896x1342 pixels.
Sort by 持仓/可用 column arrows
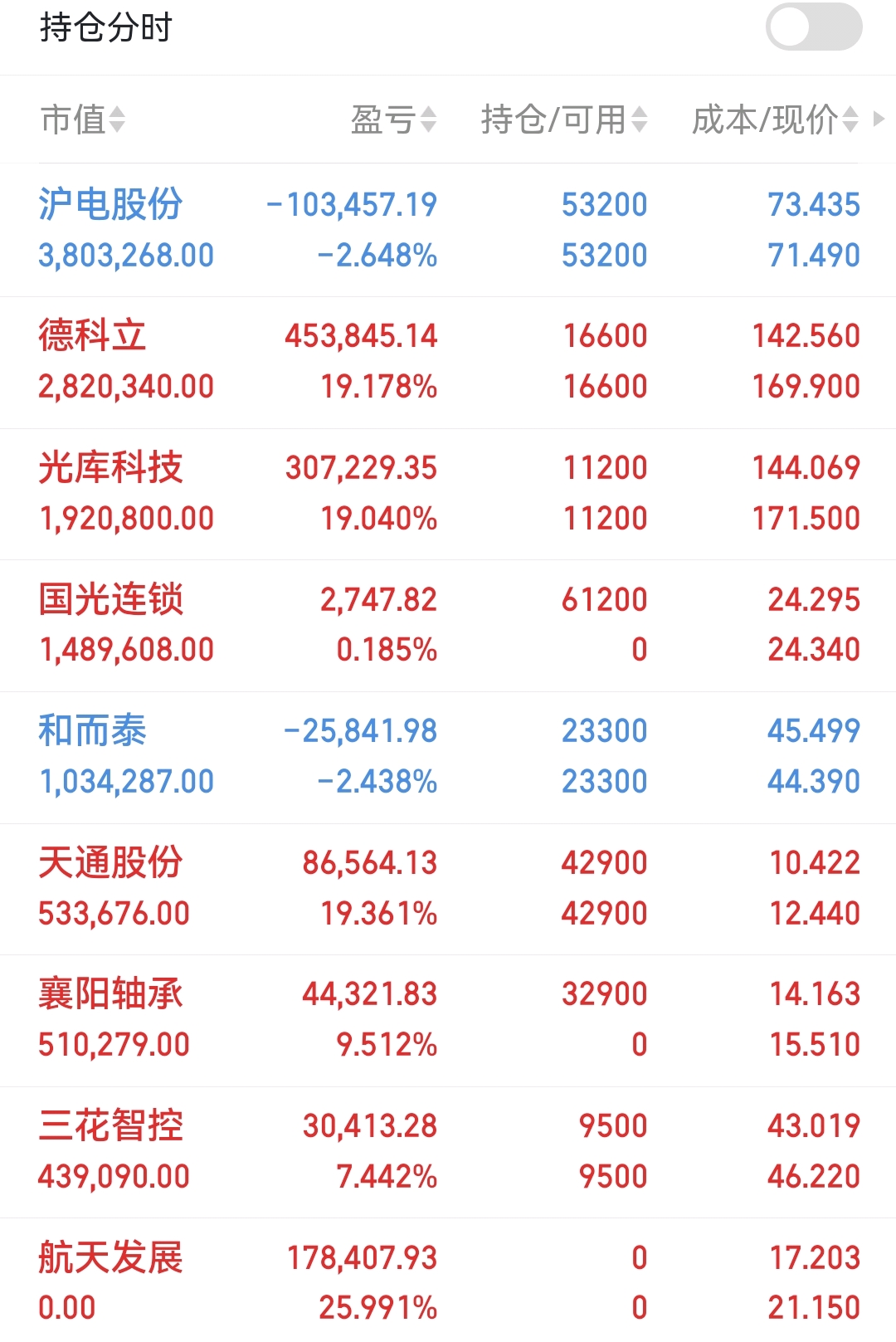click(639, 120)
